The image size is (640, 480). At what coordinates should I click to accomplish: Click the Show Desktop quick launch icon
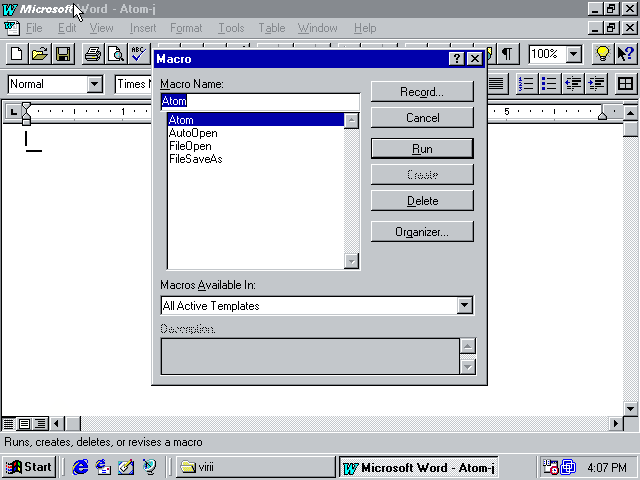click(126, 467)
